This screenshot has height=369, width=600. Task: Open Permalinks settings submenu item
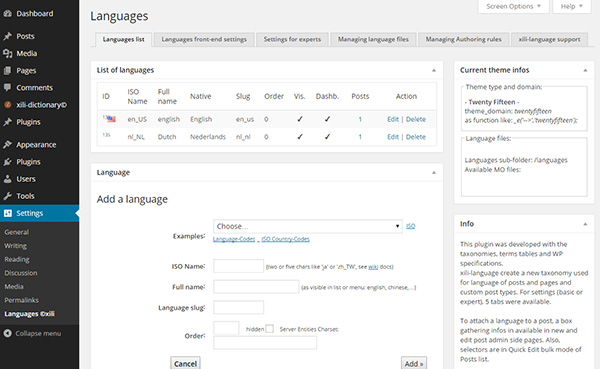point(21,300)
